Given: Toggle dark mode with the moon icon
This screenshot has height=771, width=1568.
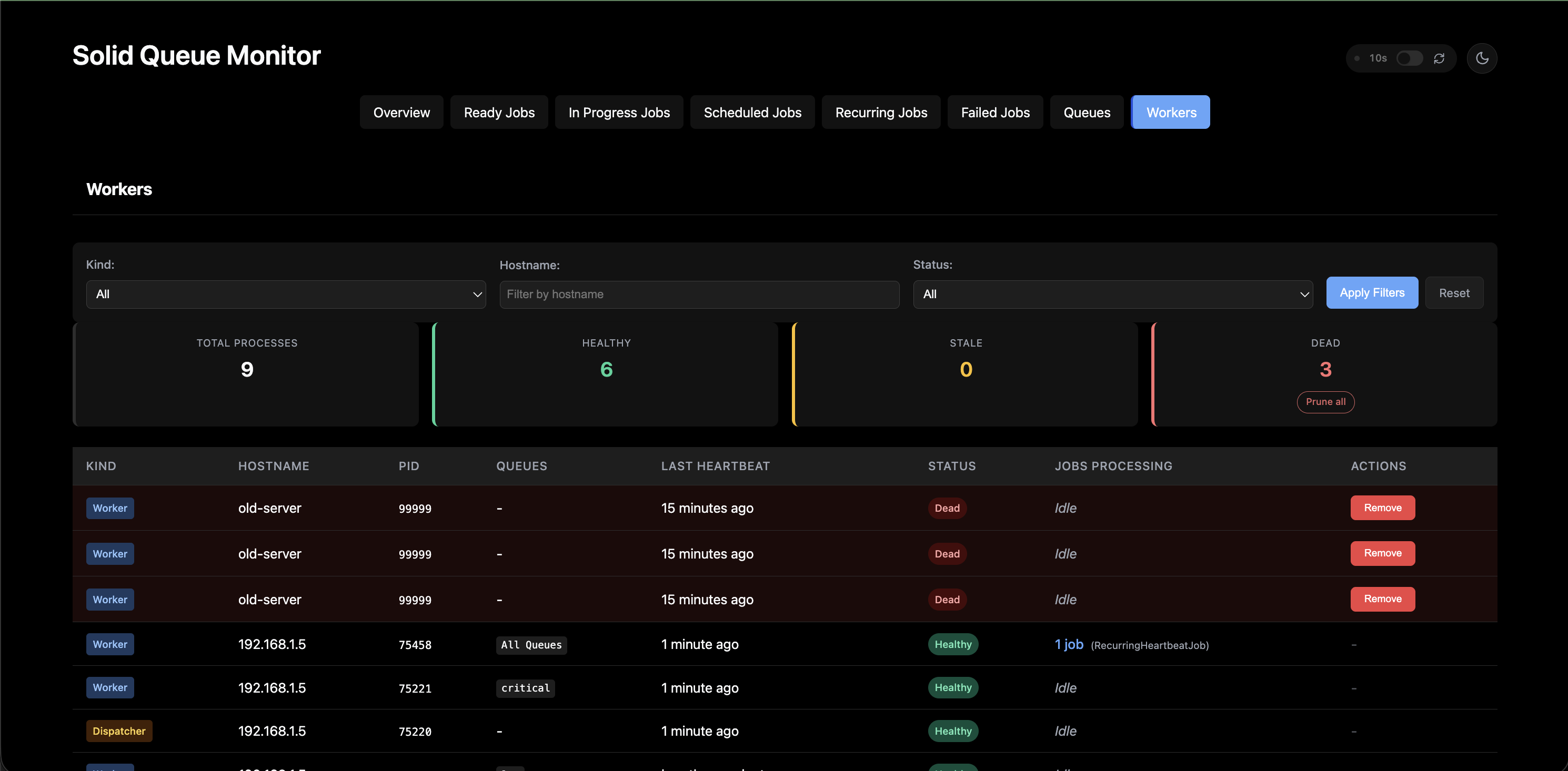Looking at the screenshot, I should coord(1482,58).
